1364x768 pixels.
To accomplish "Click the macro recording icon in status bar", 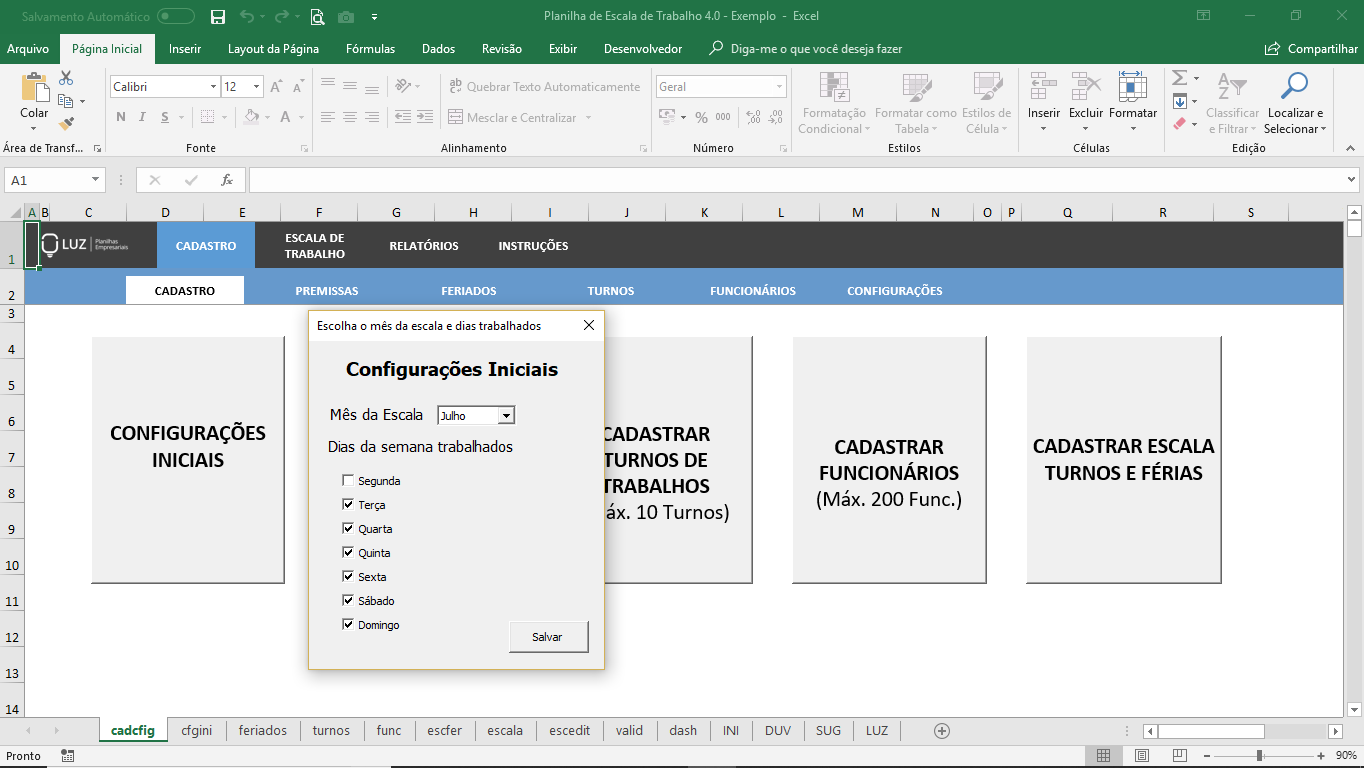I will 67,756.
